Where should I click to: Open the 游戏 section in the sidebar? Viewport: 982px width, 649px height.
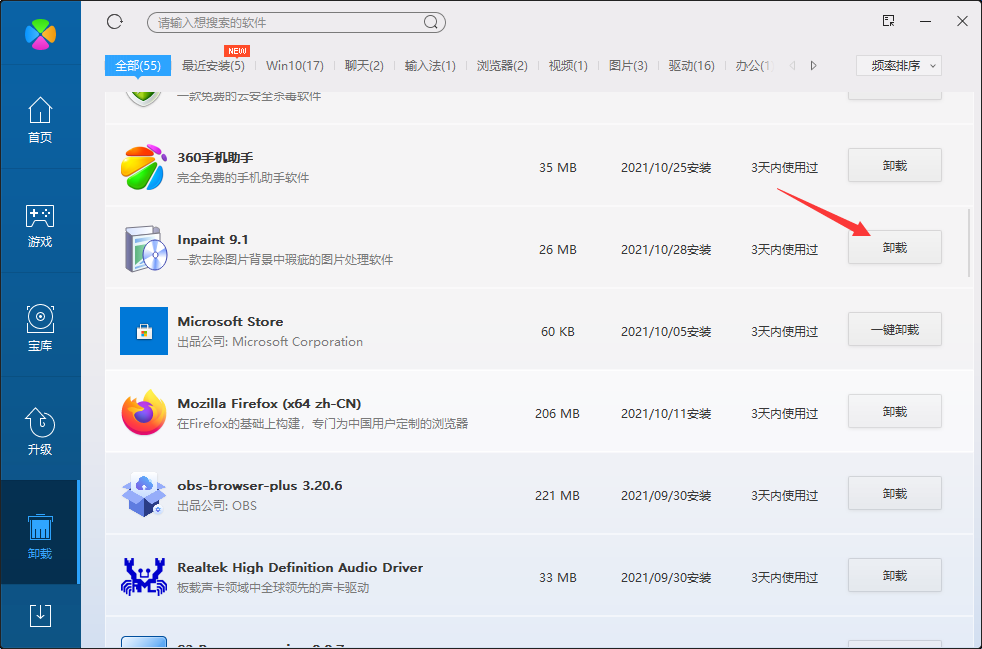point(40,226)
